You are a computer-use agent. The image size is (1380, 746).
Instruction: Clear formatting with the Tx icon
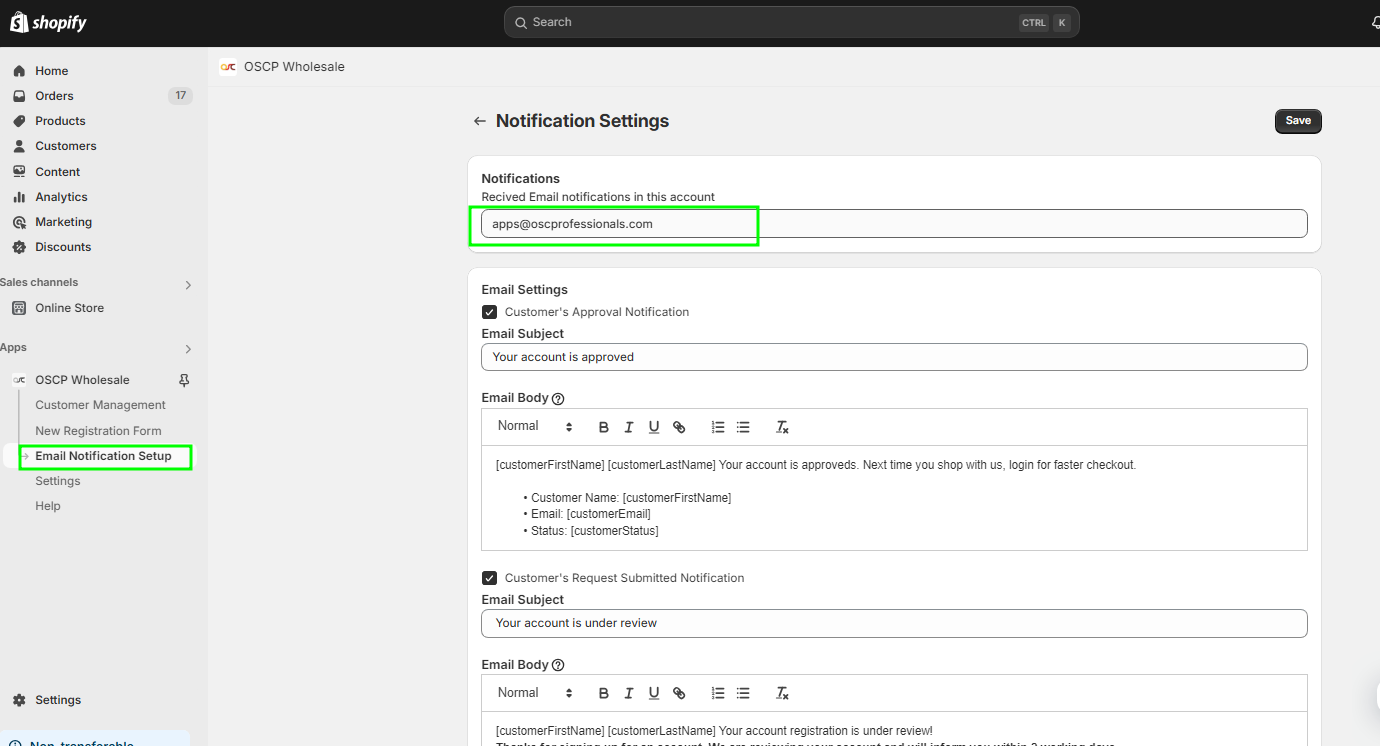pyautogui.click(x=782, y=426)
